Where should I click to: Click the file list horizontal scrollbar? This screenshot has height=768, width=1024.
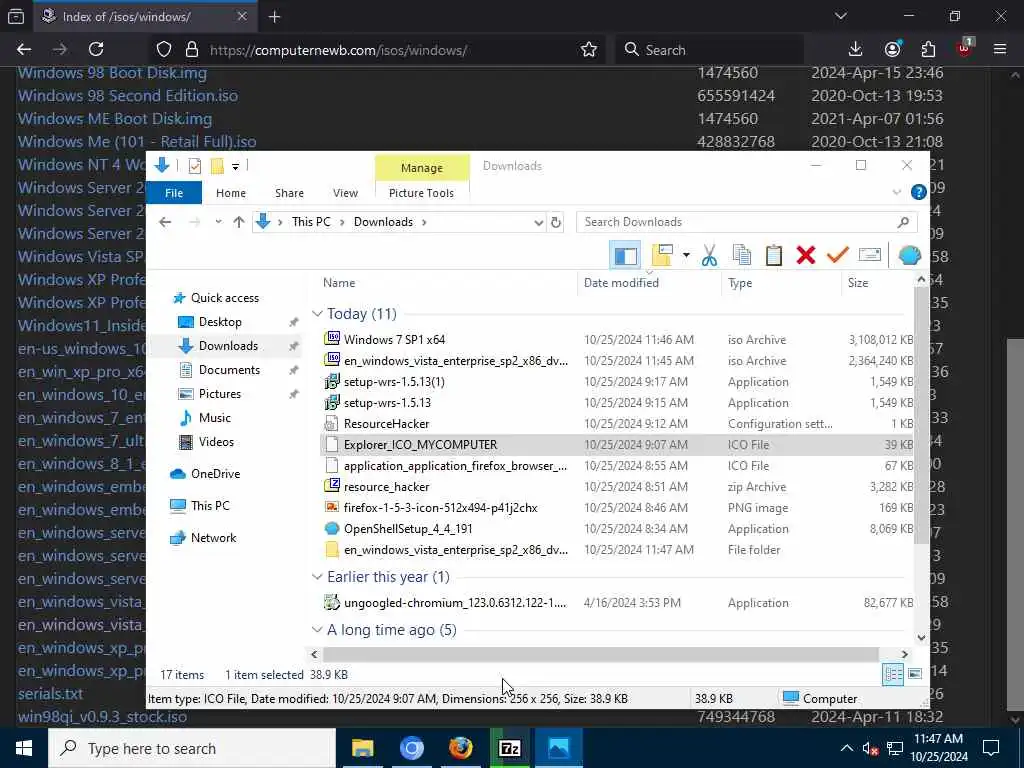point(601,654)
